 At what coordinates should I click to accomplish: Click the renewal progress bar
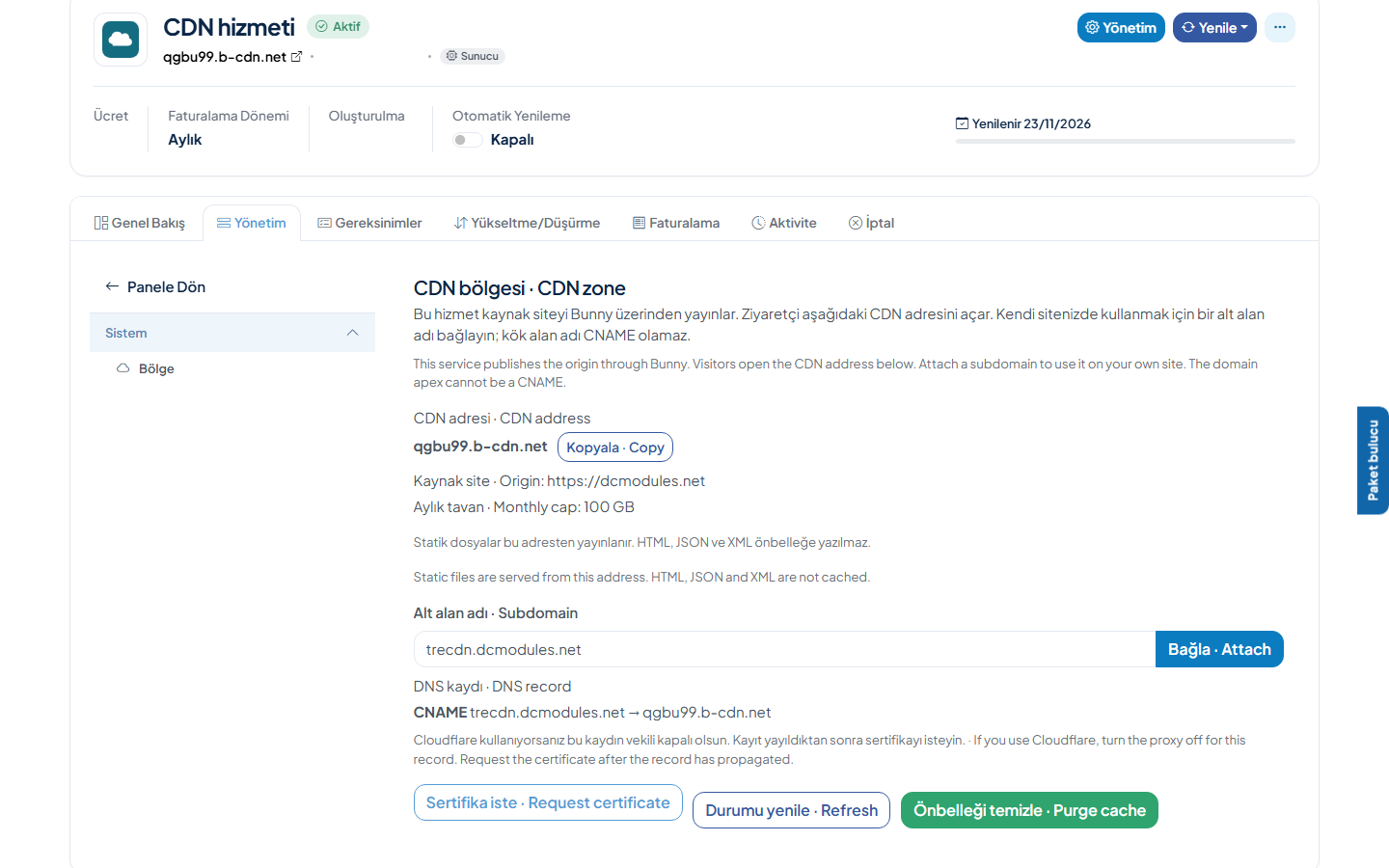(1125, 141)
